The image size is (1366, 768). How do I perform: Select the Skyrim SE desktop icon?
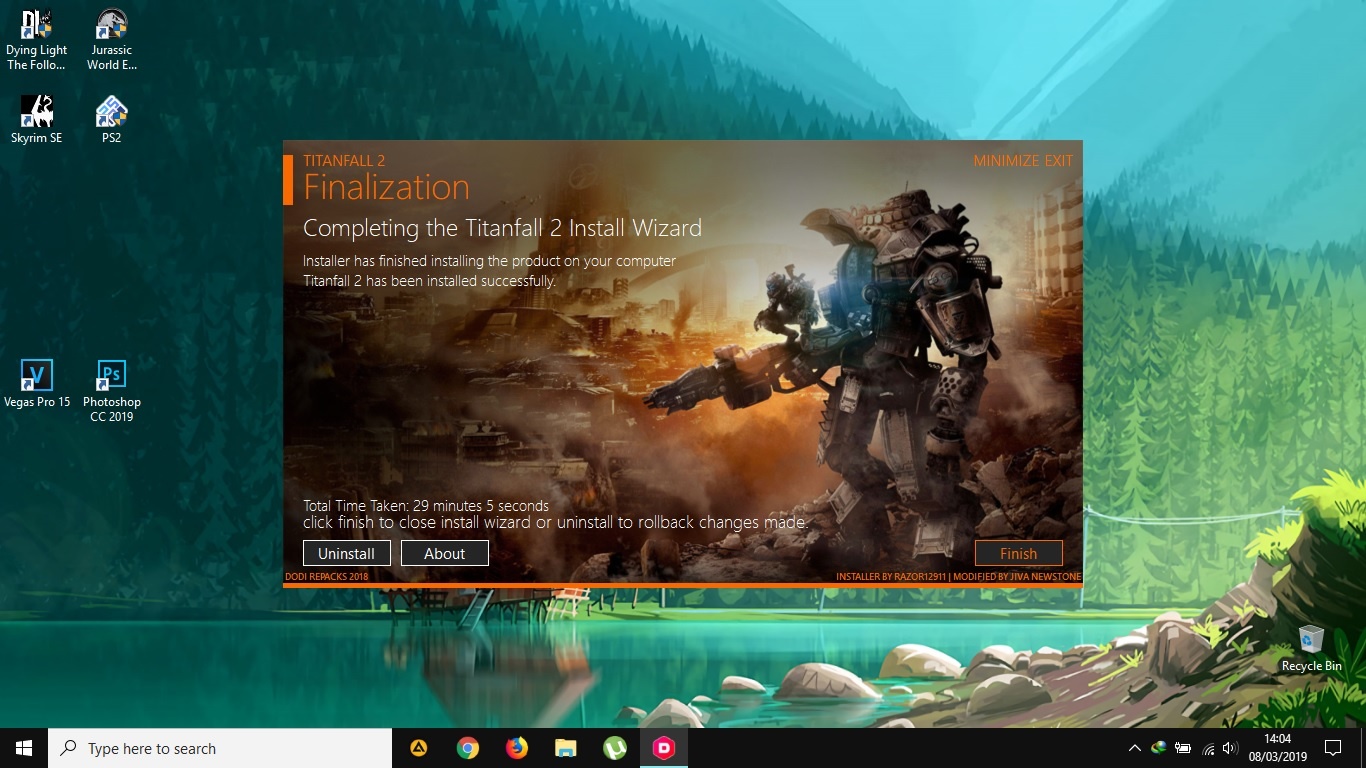(x=37, y=120)
